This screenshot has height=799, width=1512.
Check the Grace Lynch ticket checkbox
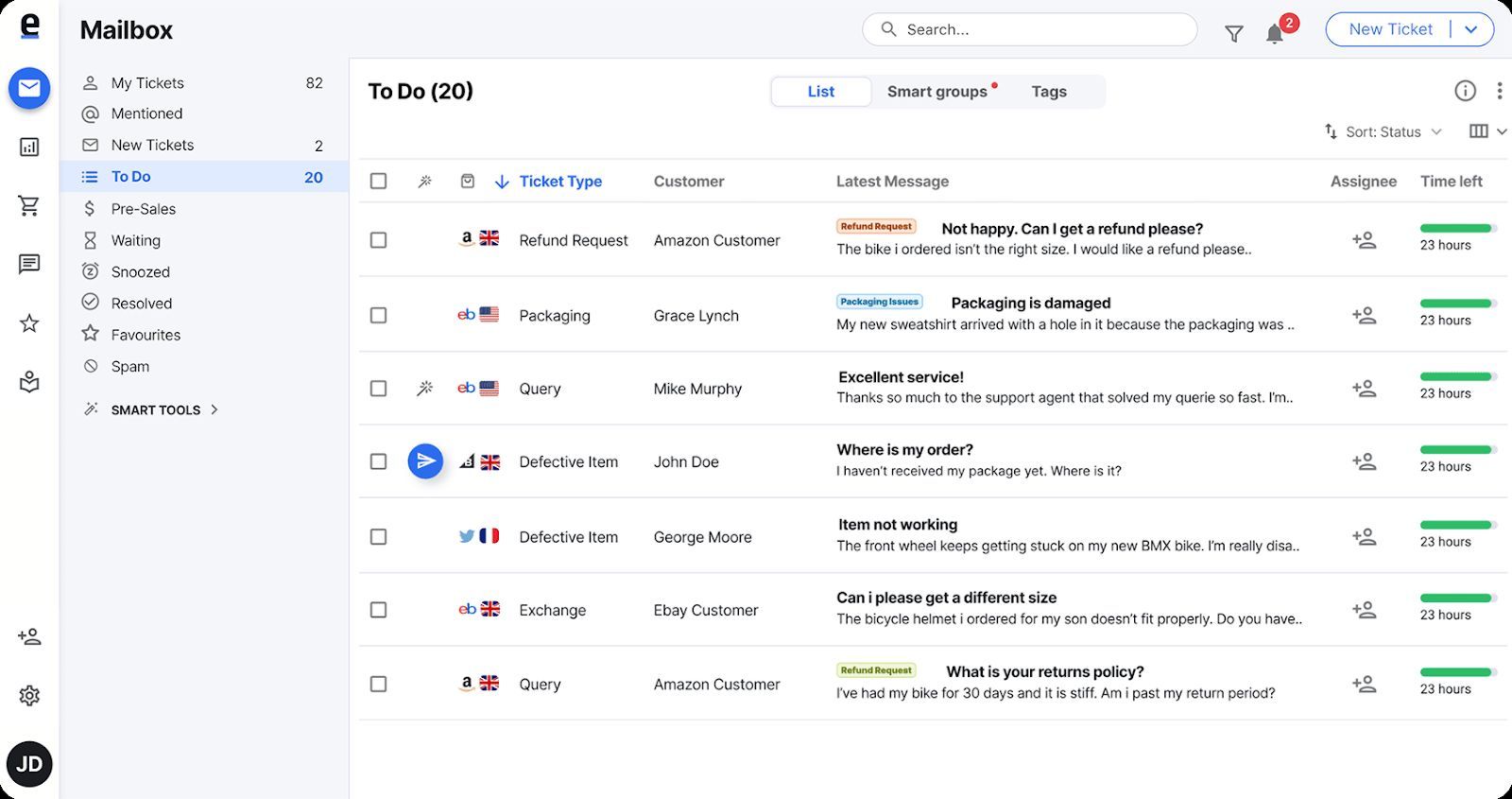pyautogui.click(x=378, y=315)
